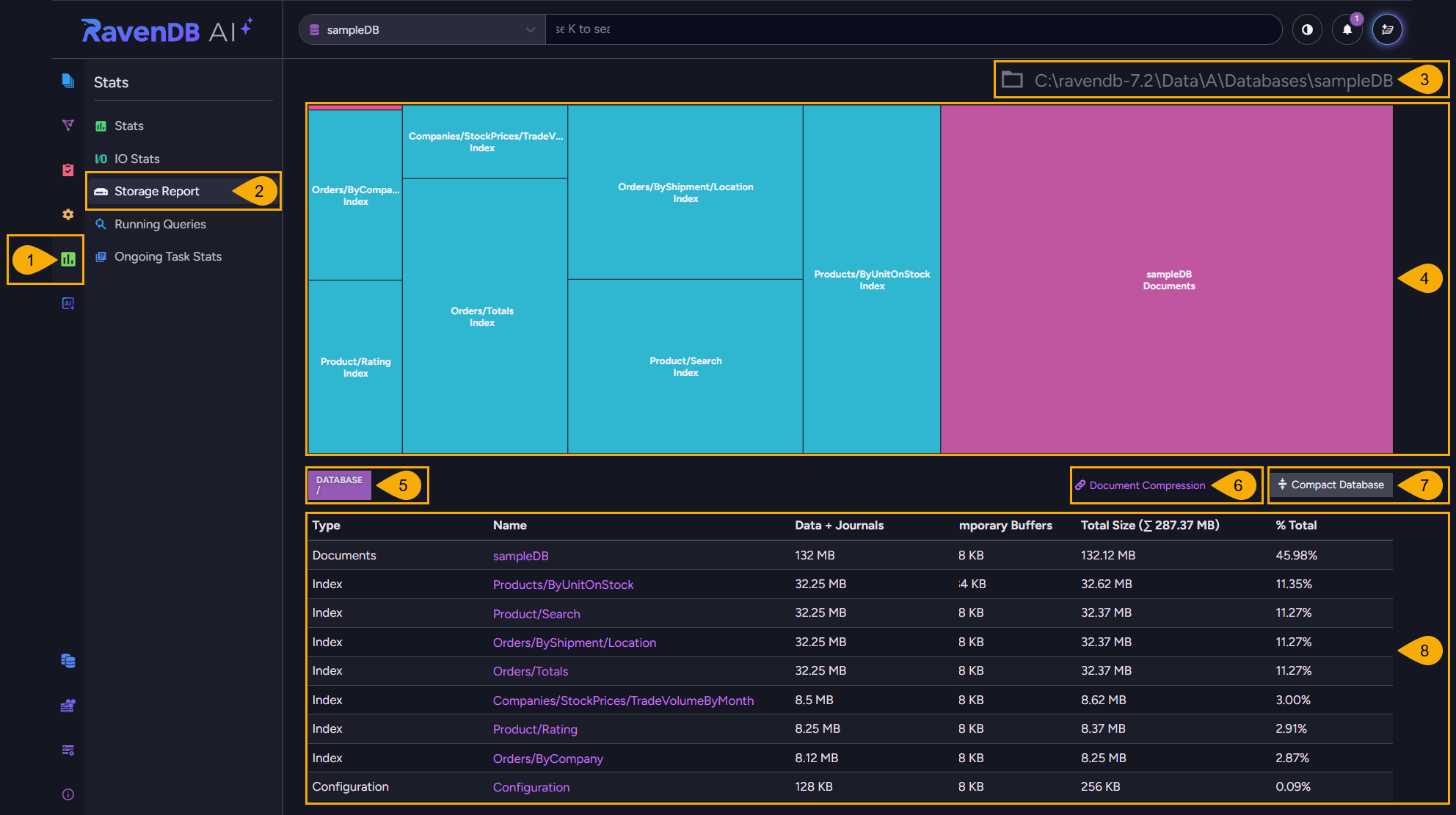Open the Tasks section icon

tap(68, 170)
